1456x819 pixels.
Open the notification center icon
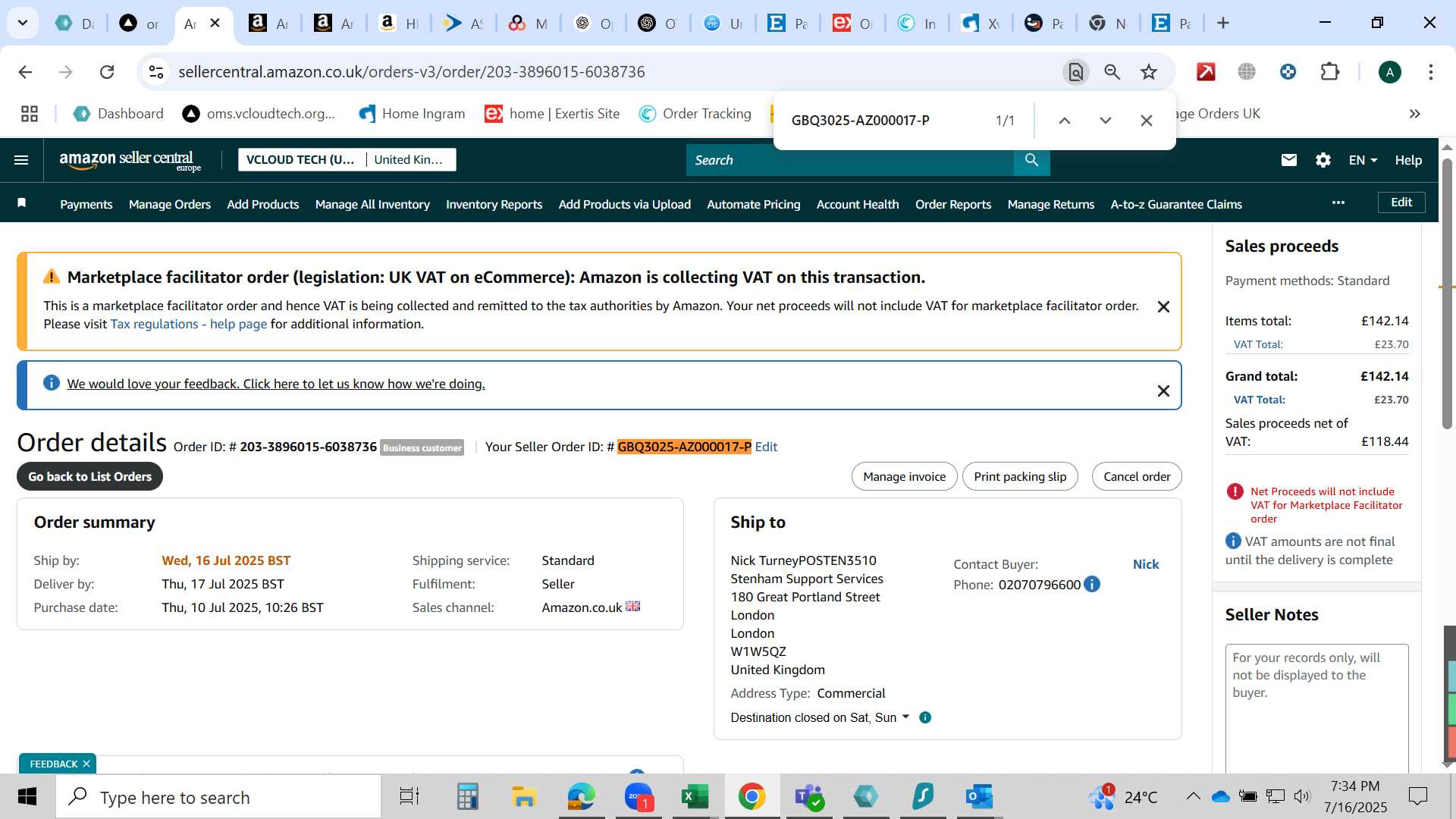tap(1417, 796)
